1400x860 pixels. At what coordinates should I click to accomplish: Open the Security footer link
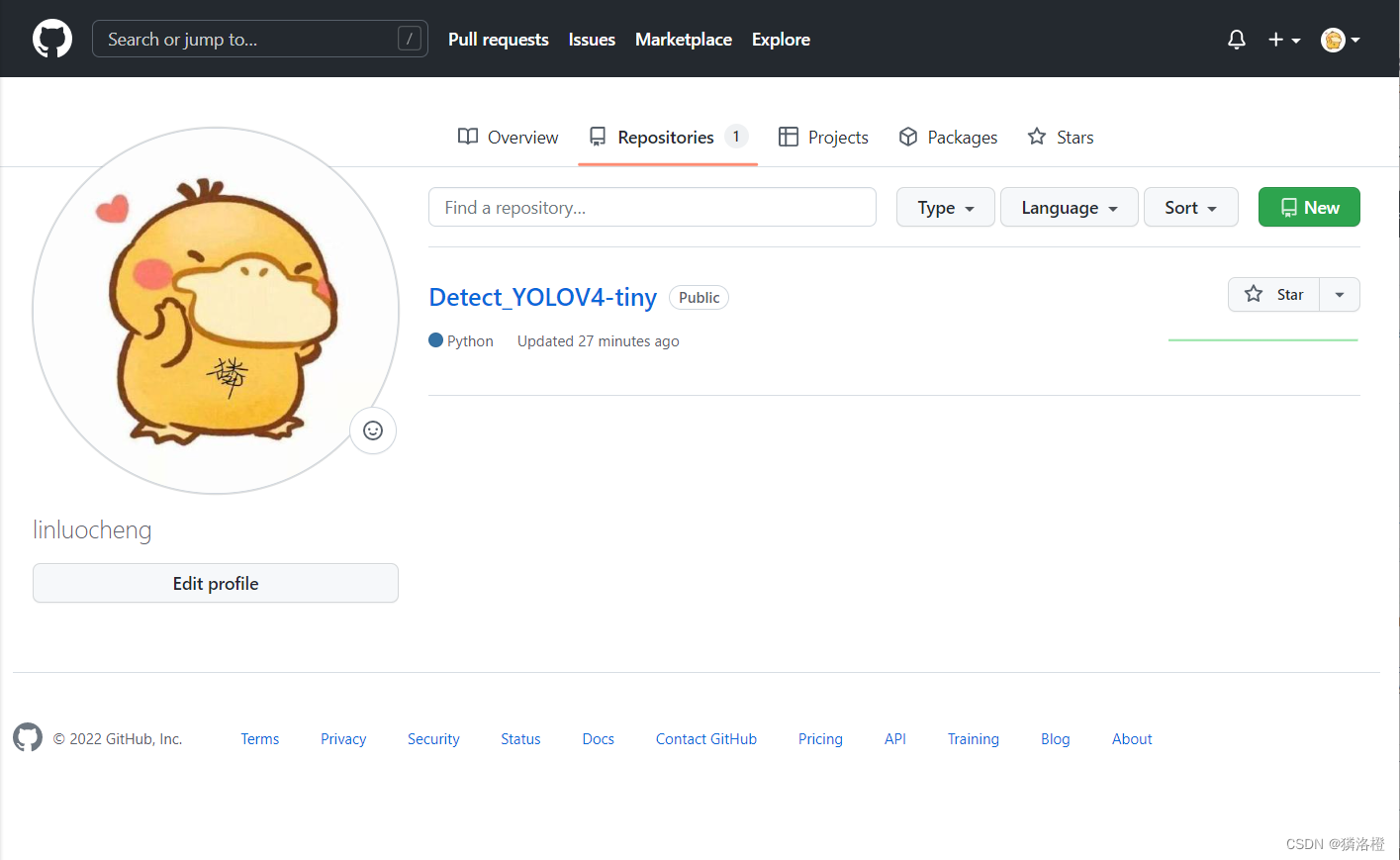pos(433,738)
